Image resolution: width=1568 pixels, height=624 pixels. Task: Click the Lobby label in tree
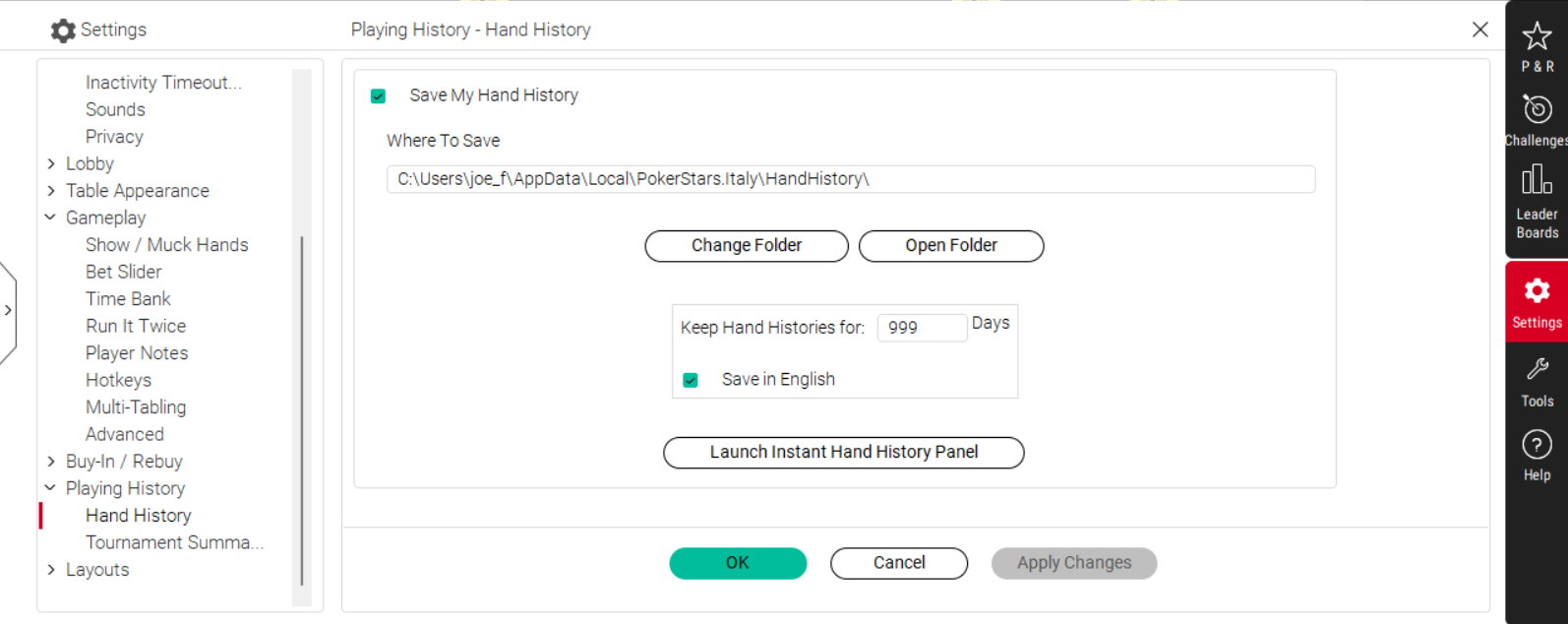tap(90, 163)
